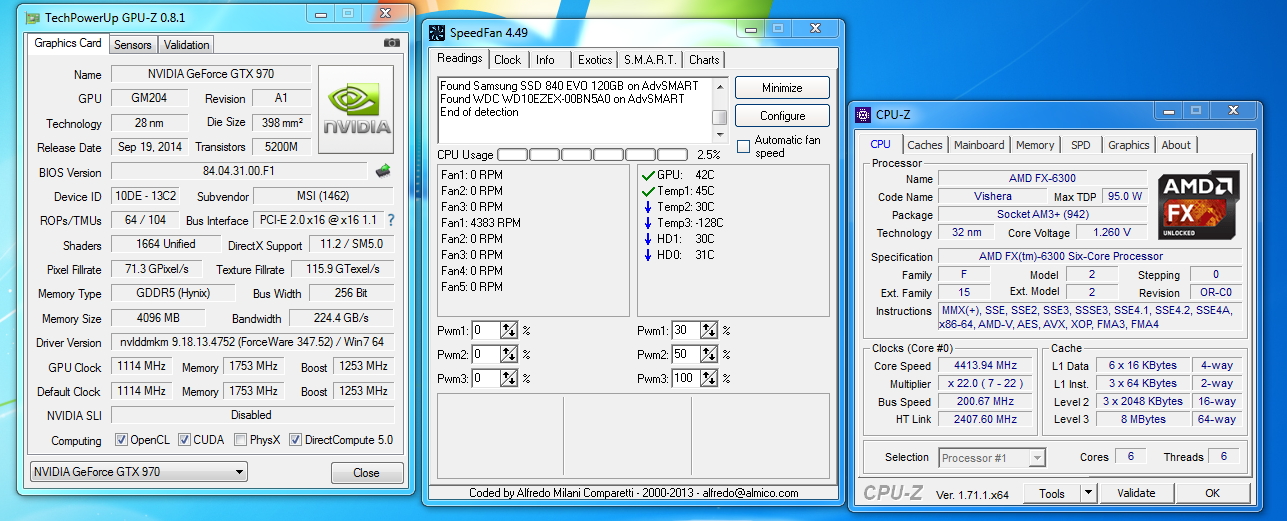Click the Configure button in SpeedFan

782,116
